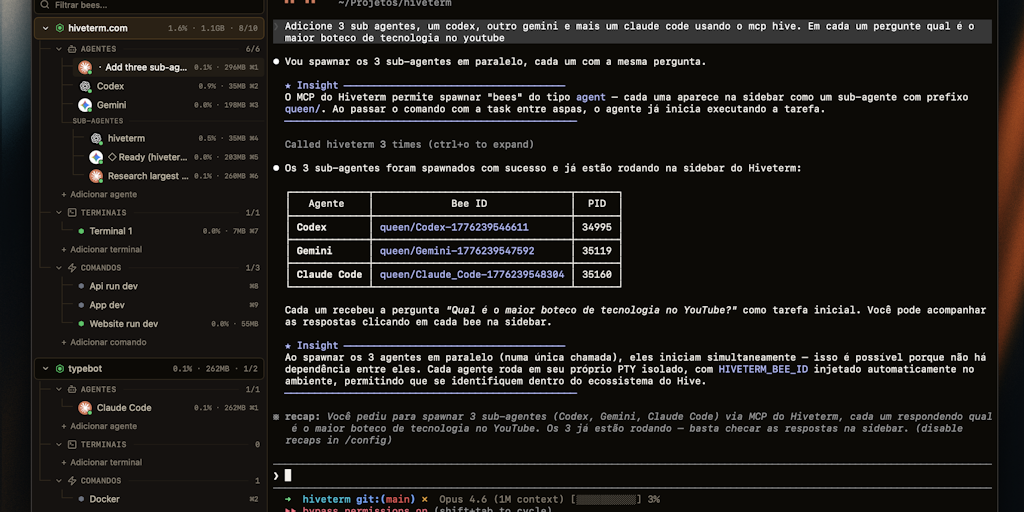
Task: Collapse TERMINAIS section under typebot
Action: pyautogui.click(x=59, y=445)
